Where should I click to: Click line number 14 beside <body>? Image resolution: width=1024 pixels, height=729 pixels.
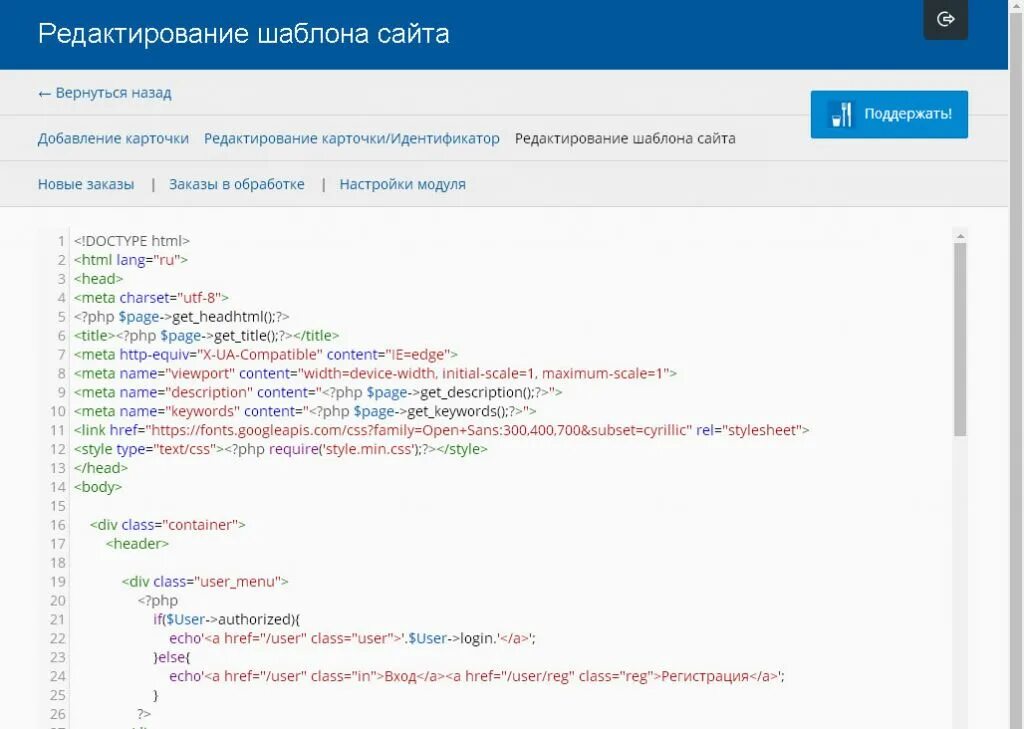[57, 486]
